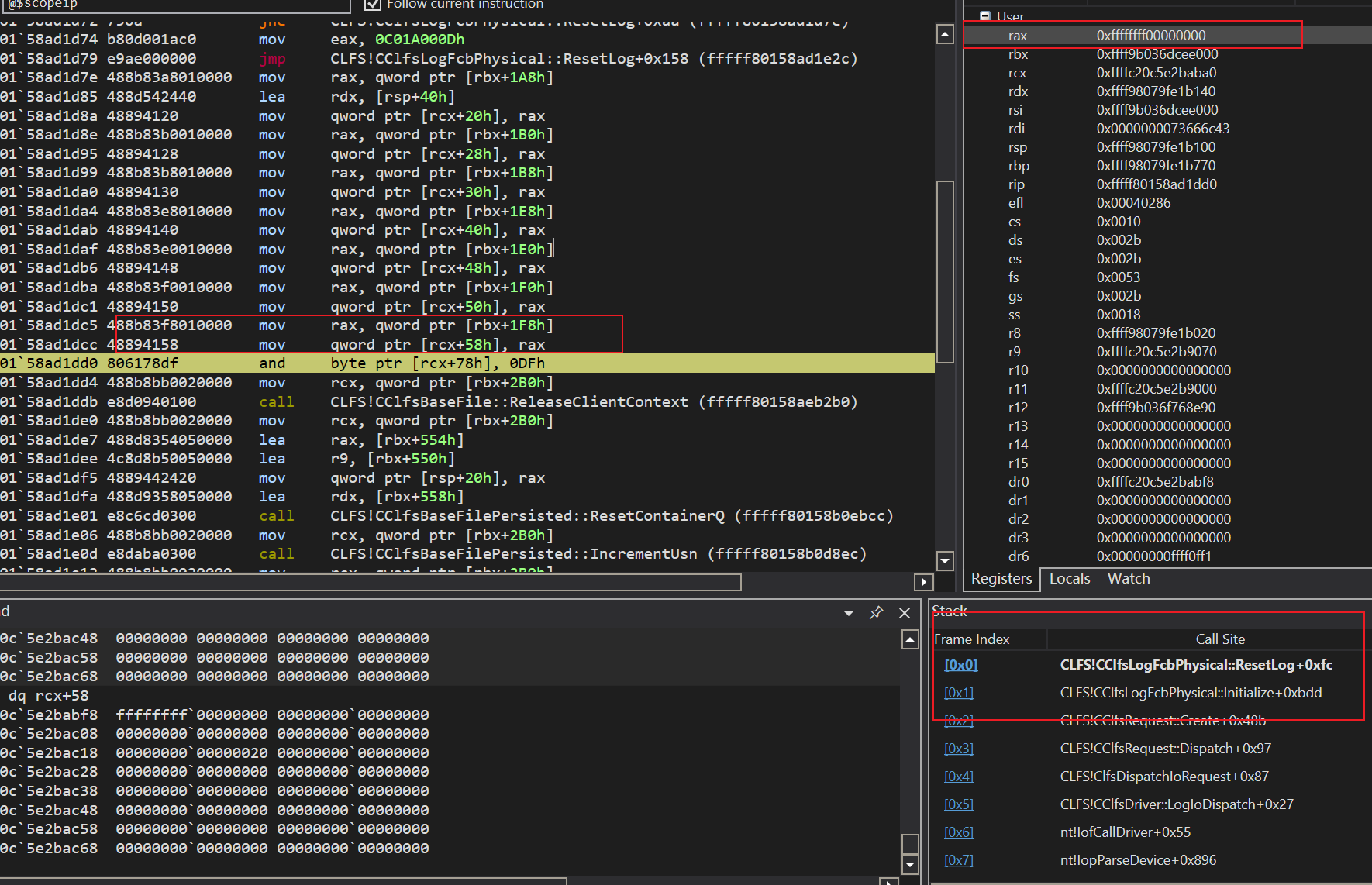Click the disassembly vertical scrollbar thumb
Viewport: 1372px width, 885px height.
tap(945, 271)
